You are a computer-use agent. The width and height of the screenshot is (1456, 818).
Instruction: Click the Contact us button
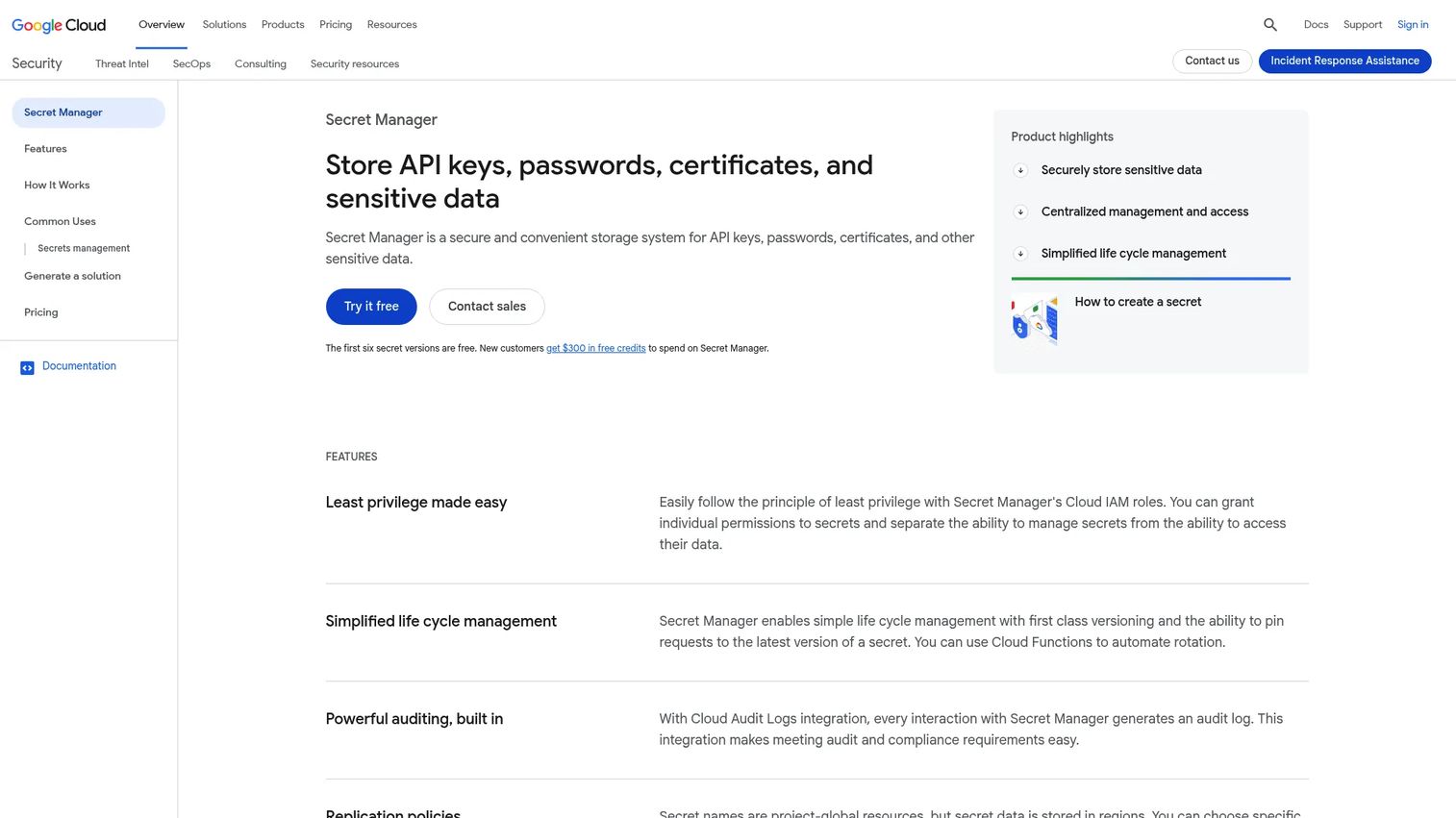coord(1212,61)
